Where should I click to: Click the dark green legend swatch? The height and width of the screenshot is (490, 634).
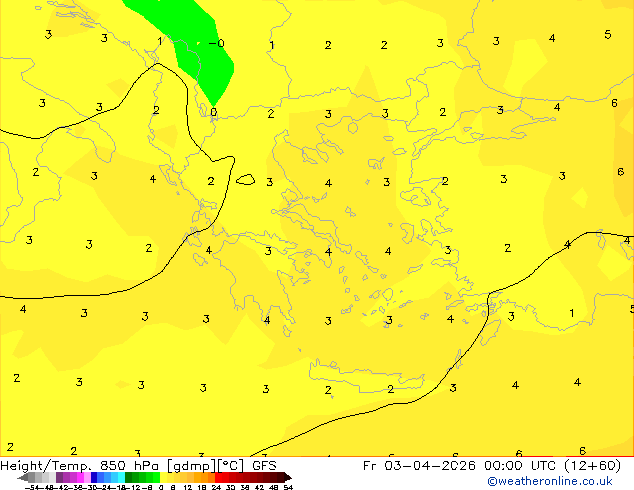(129, 477)
